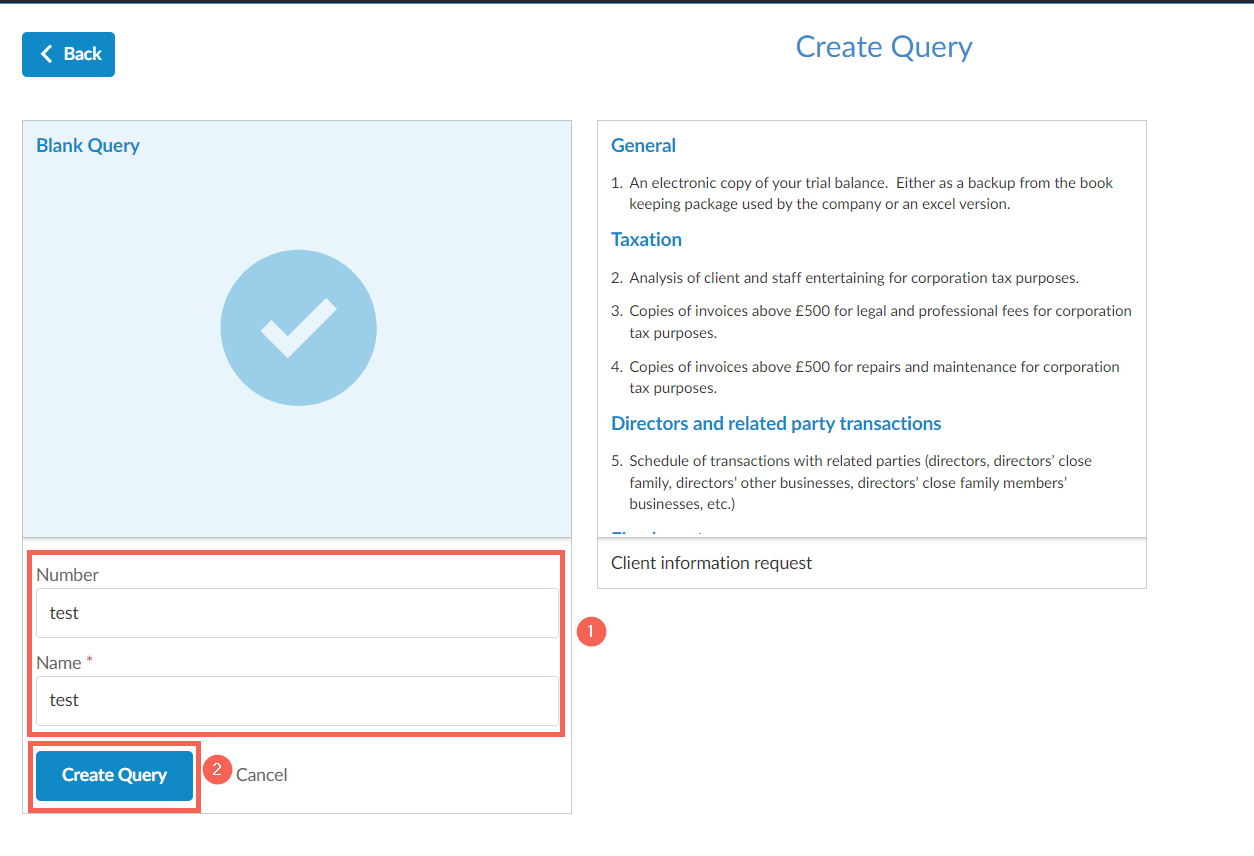The image size is (1254, 856).
Task: Focus the Name input field
Action: coord(297,701)
